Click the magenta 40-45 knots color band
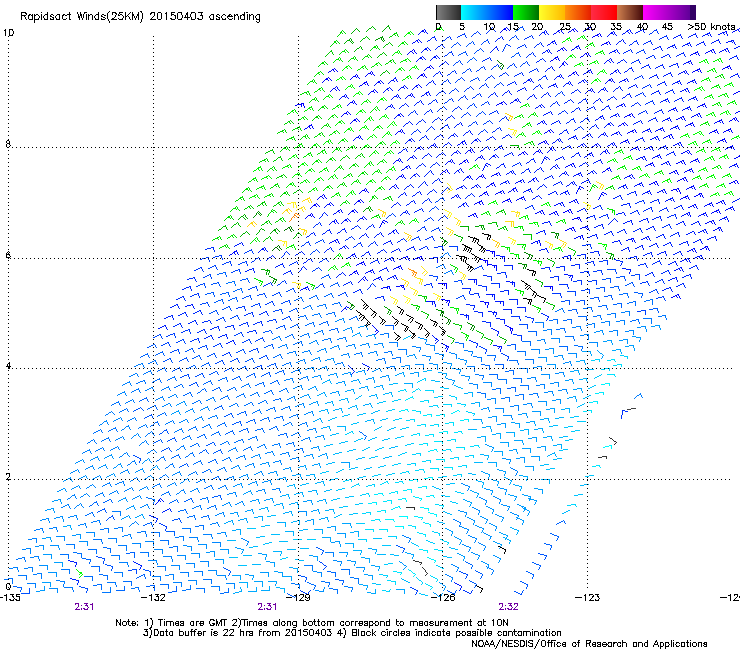 656,12
